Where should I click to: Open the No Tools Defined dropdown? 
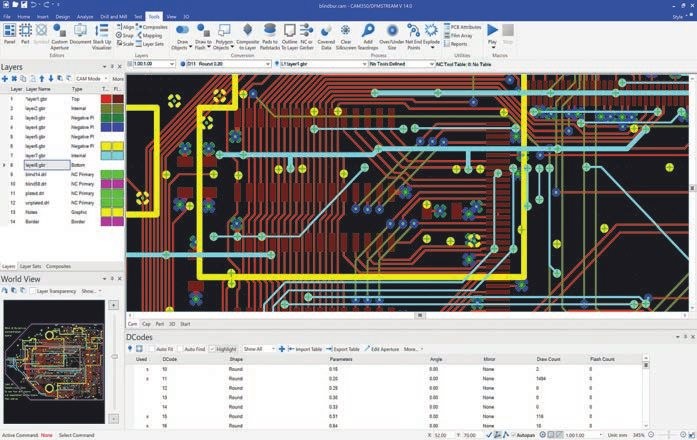tap(401, 64)
